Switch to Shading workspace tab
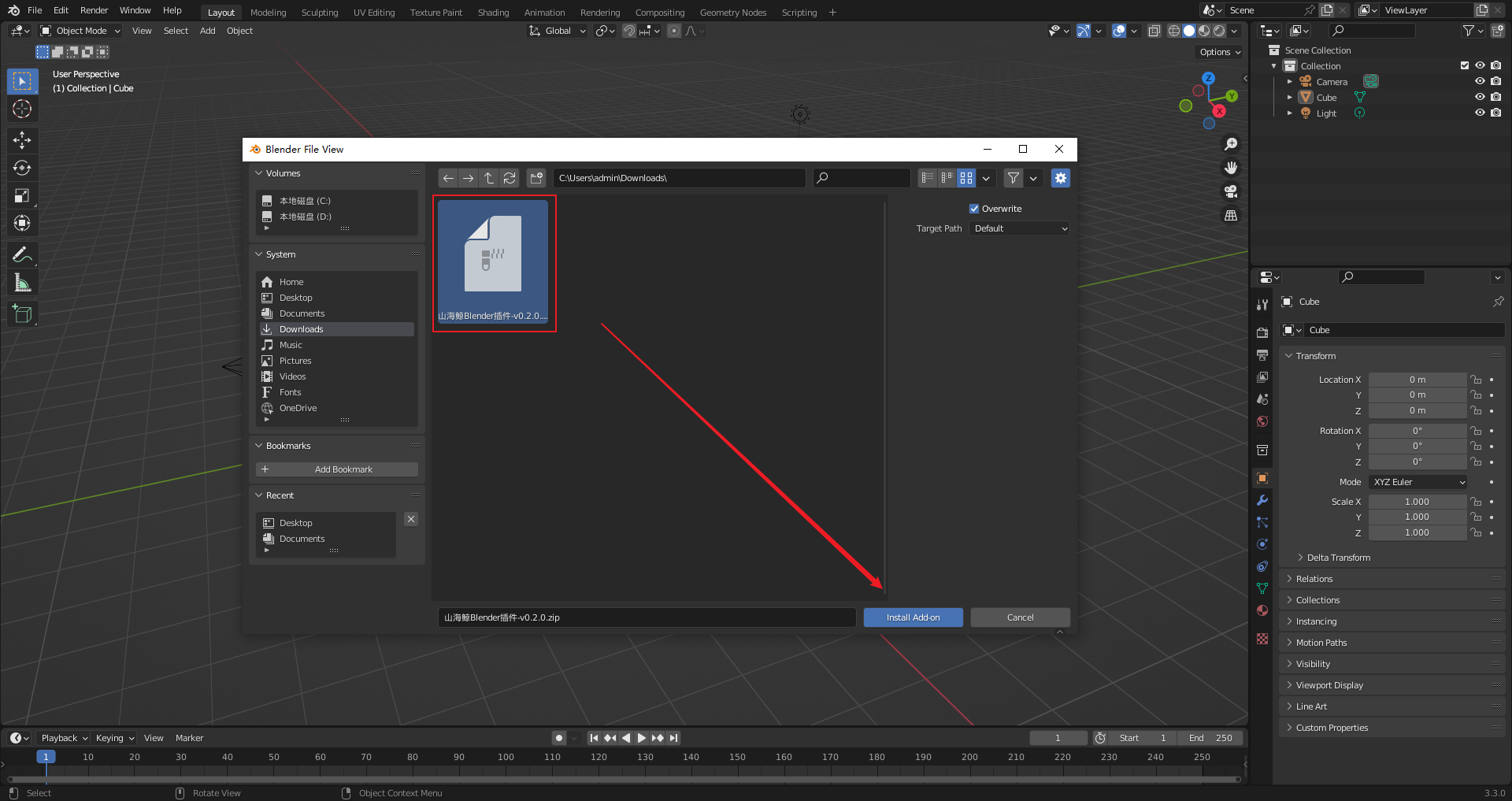1512x801 pixels. (x=493, y=12)
